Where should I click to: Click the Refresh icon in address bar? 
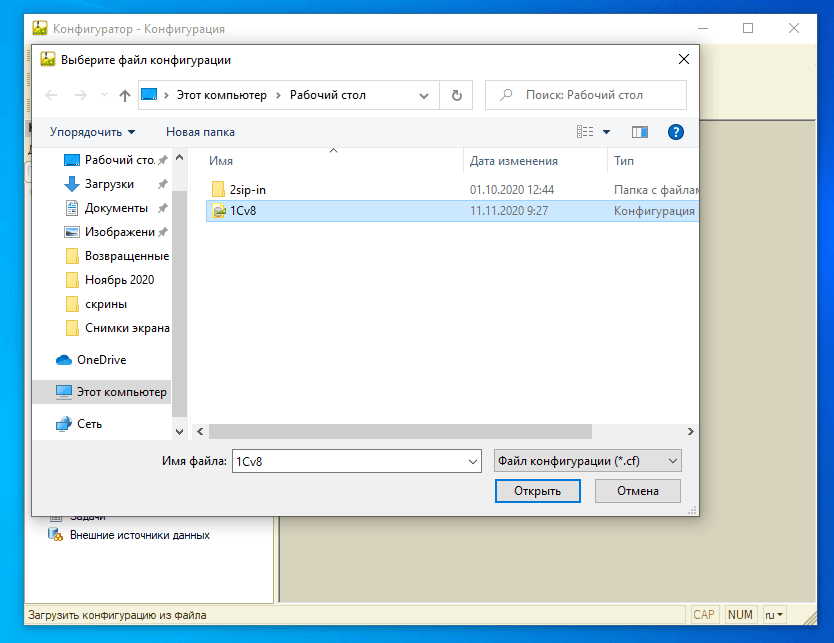coord(456,95)
